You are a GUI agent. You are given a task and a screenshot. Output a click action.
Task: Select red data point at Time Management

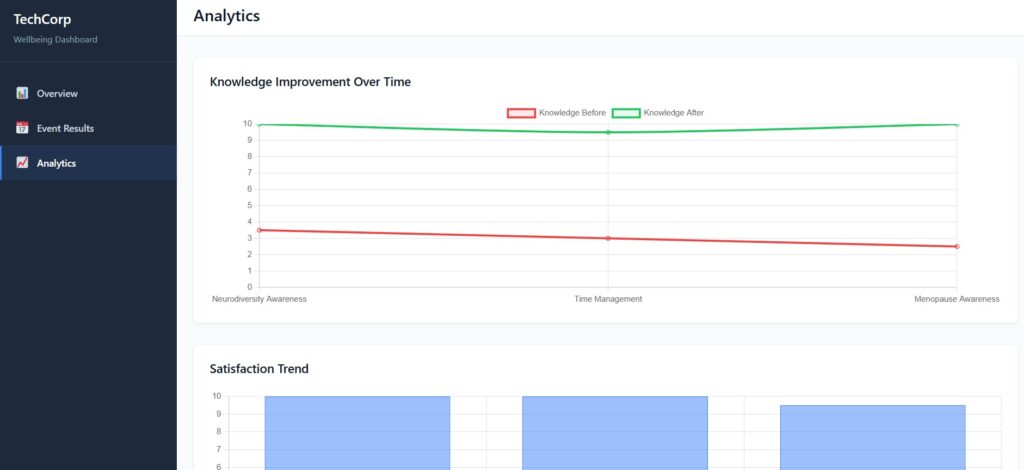(608, 238)
